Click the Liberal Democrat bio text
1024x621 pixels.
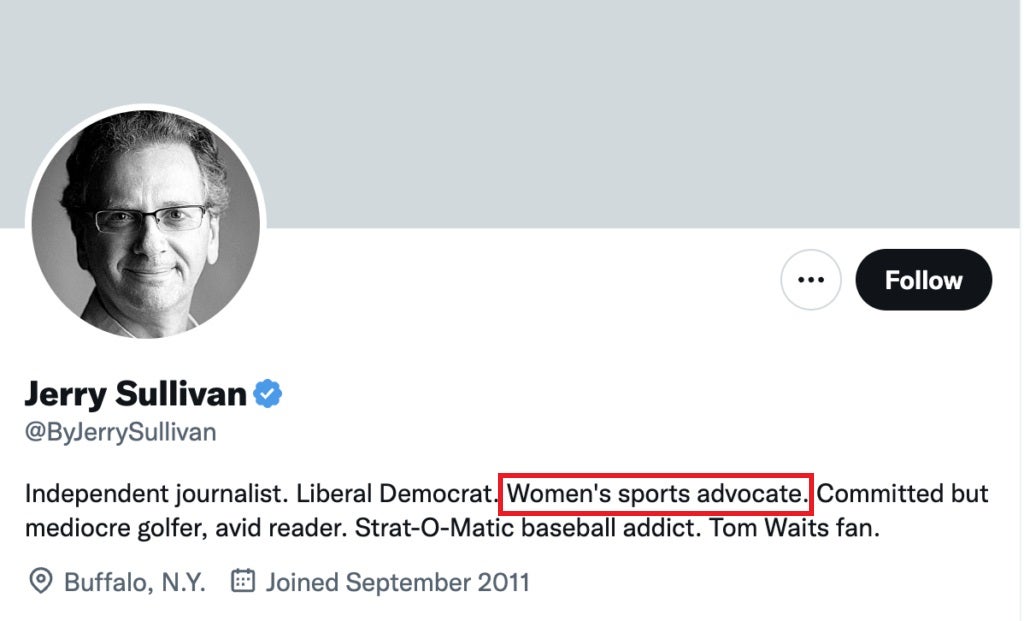pyautogui.click(x=397, y=494)
